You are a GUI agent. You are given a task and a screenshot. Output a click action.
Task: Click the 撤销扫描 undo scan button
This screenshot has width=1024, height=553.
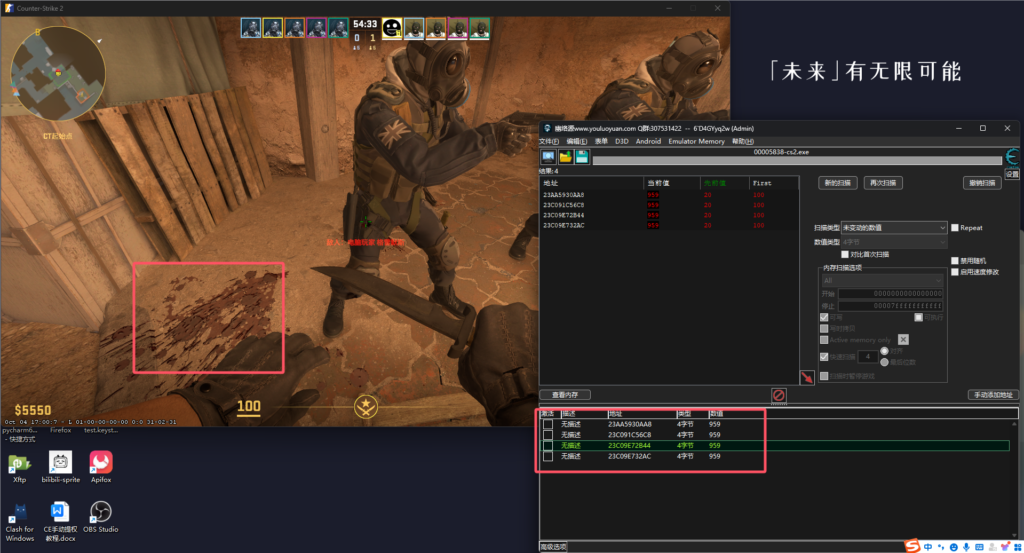[982, 183]
